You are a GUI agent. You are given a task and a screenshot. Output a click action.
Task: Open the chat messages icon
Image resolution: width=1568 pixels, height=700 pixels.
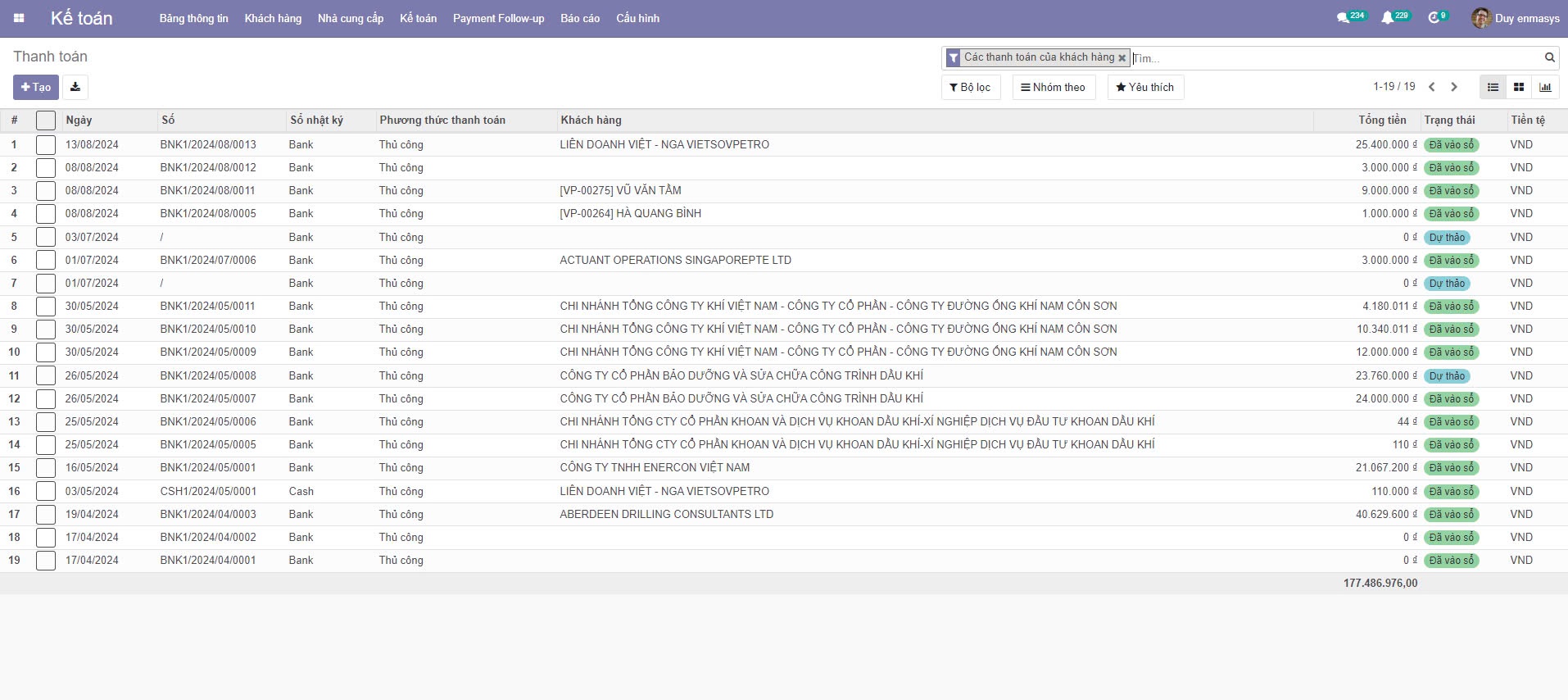click(x=1343, y=18)
